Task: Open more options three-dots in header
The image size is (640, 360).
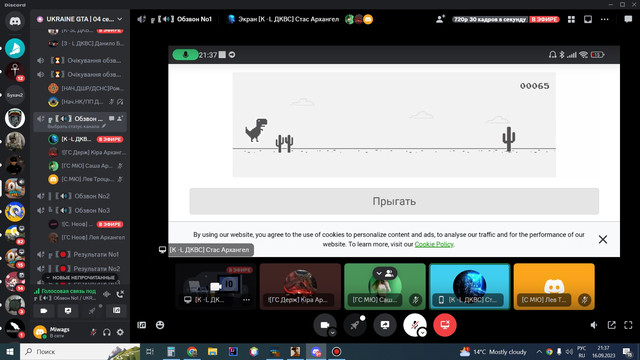Action: 604,19
